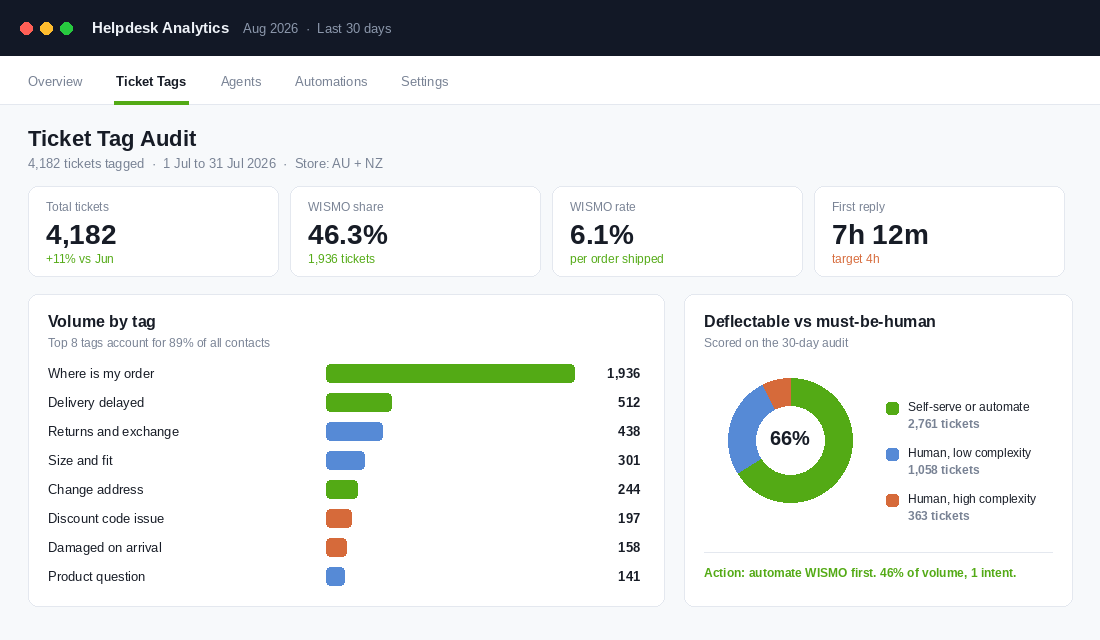The image size is (1100, 640).
Task: Click the automate WISMO first action text
Action: (859, 573)
